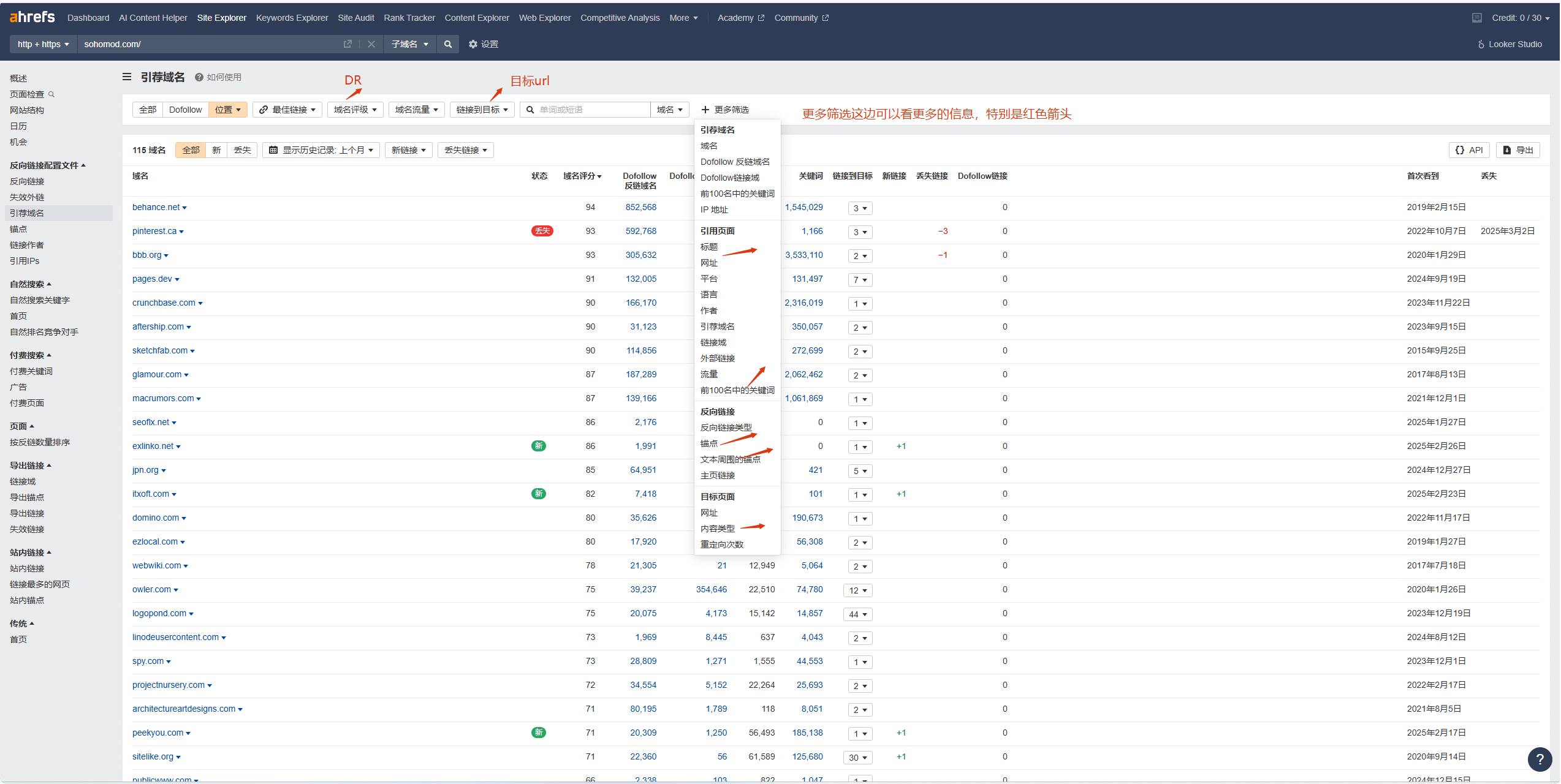Click the 导出 export button
The width and height of the screenshot is (1561, 784).
pyautogui.click(x=1518, y=150)
